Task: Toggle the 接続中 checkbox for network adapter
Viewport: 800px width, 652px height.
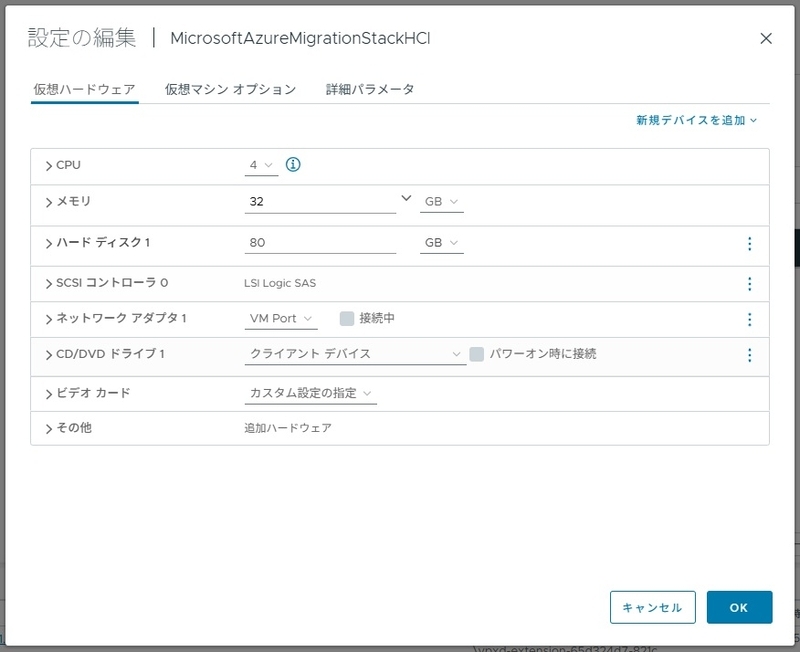Action: tap(347, 318)
